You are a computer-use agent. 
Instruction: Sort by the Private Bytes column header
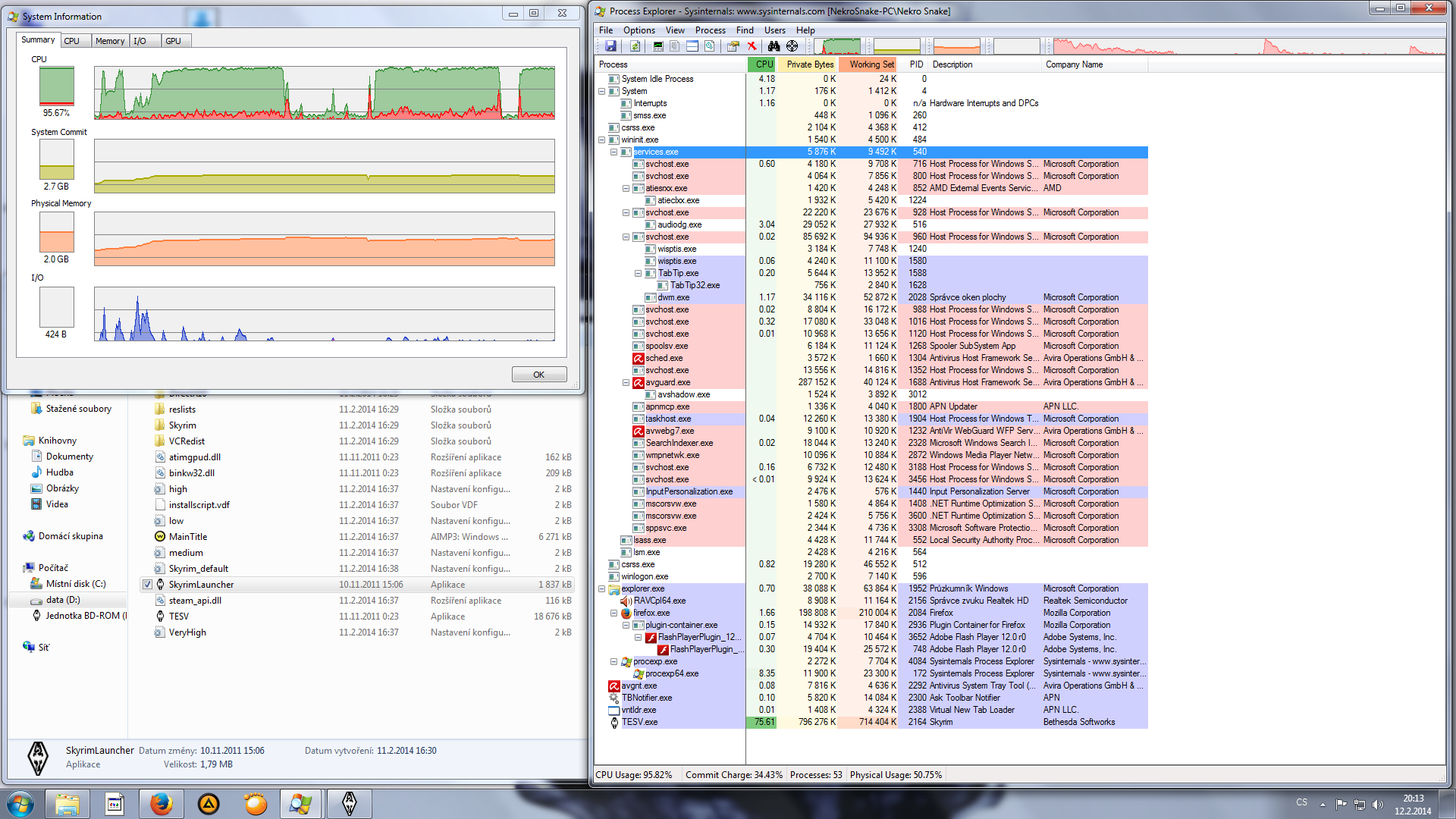[807, 64]
